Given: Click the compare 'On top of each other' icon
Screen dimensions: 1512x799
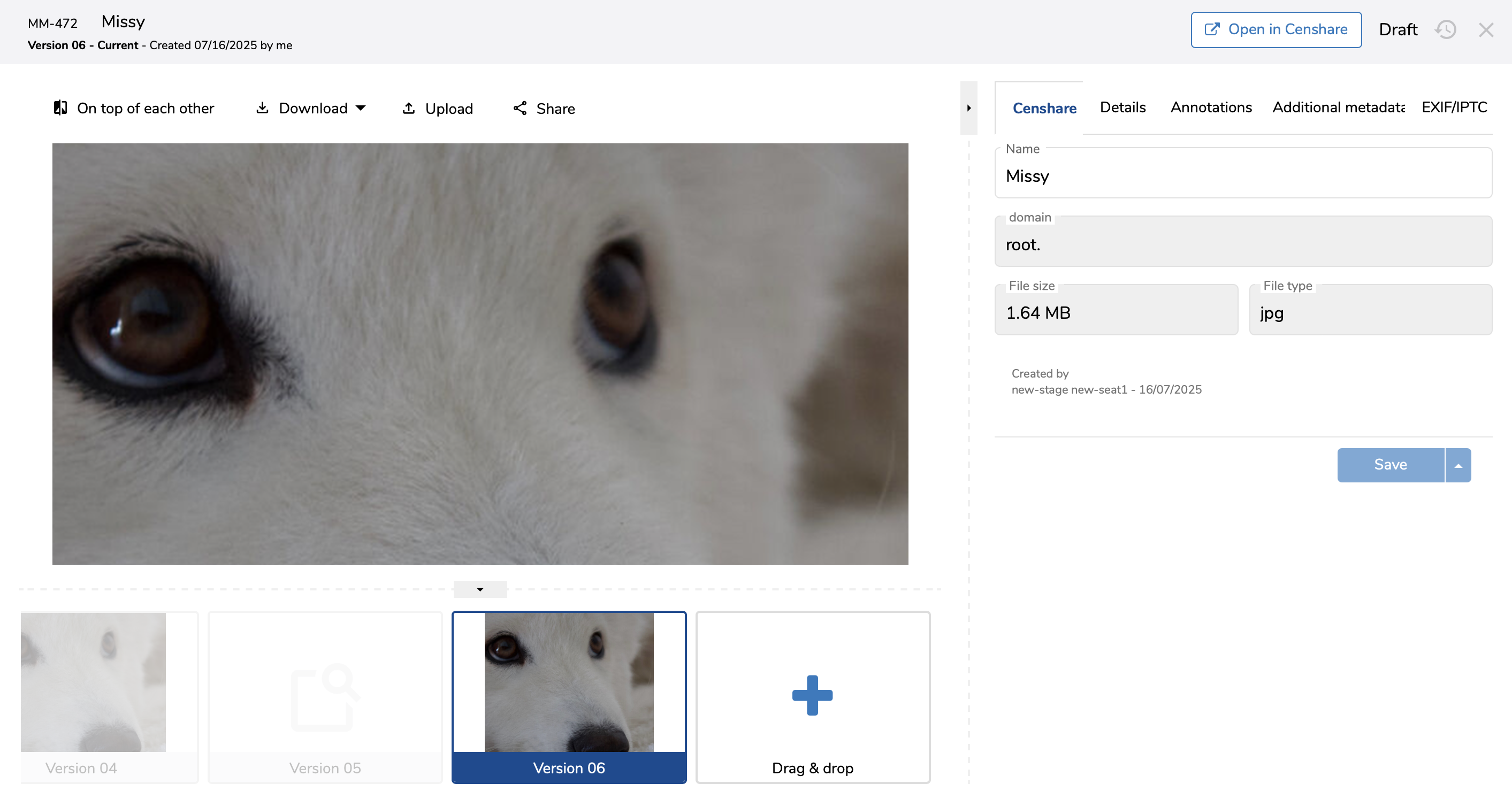Looking at the screenshot, I should click(x=60, y=108).
